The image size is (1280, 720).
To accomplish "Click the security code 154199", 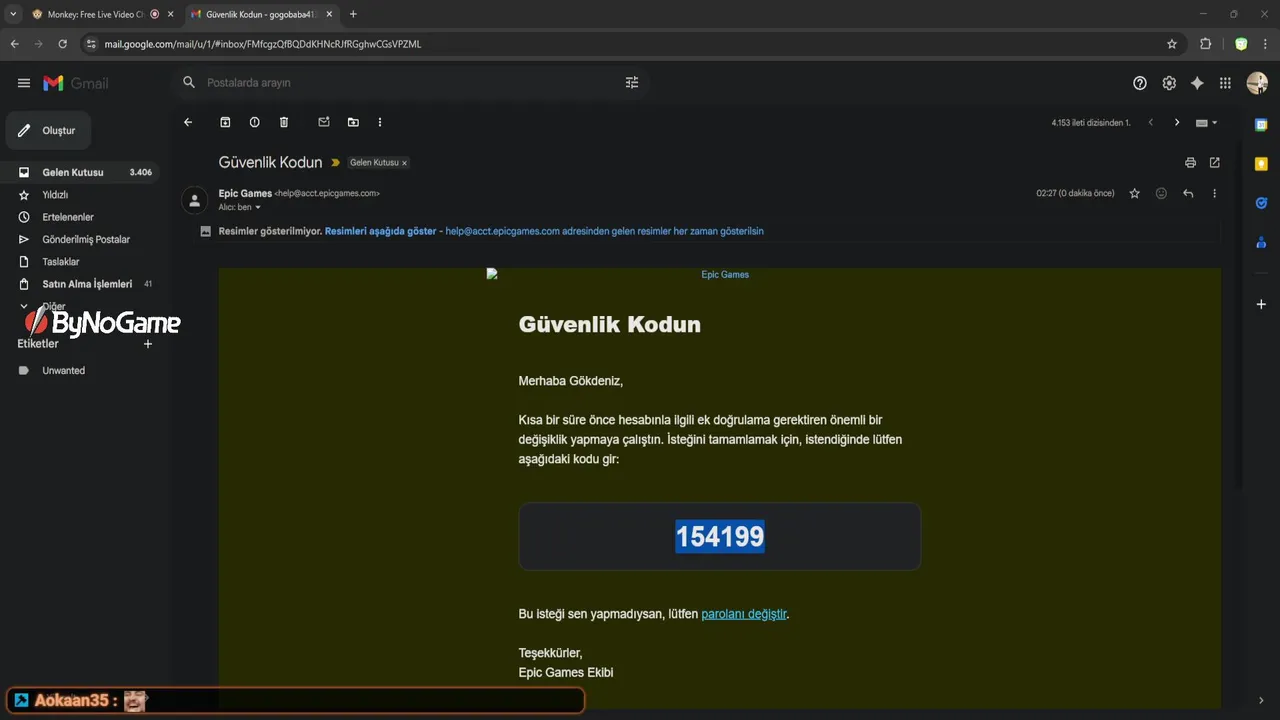I will [720, 537].
